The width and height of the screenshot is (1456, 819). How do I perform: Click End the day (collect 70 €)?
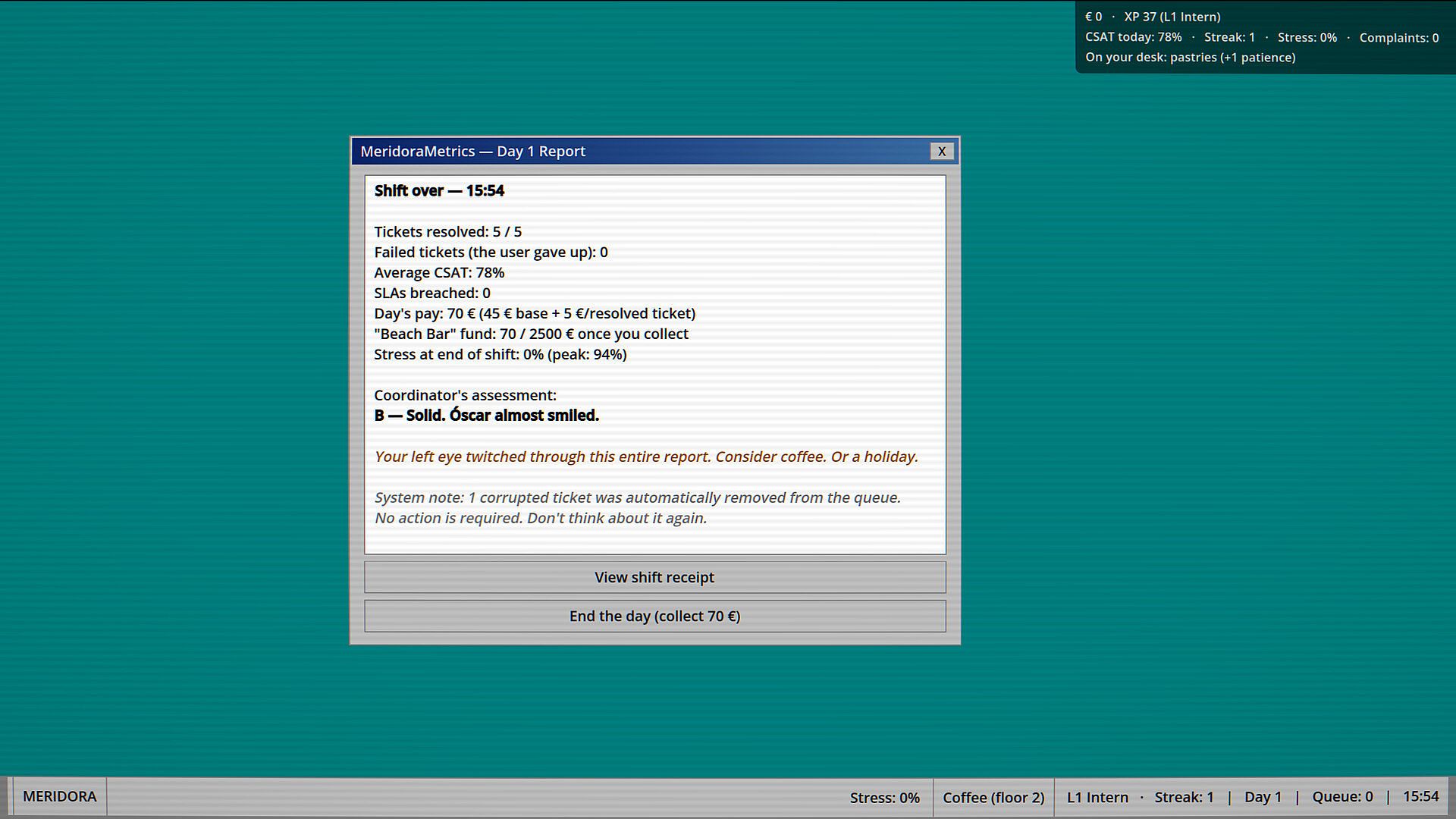(654, 616)
